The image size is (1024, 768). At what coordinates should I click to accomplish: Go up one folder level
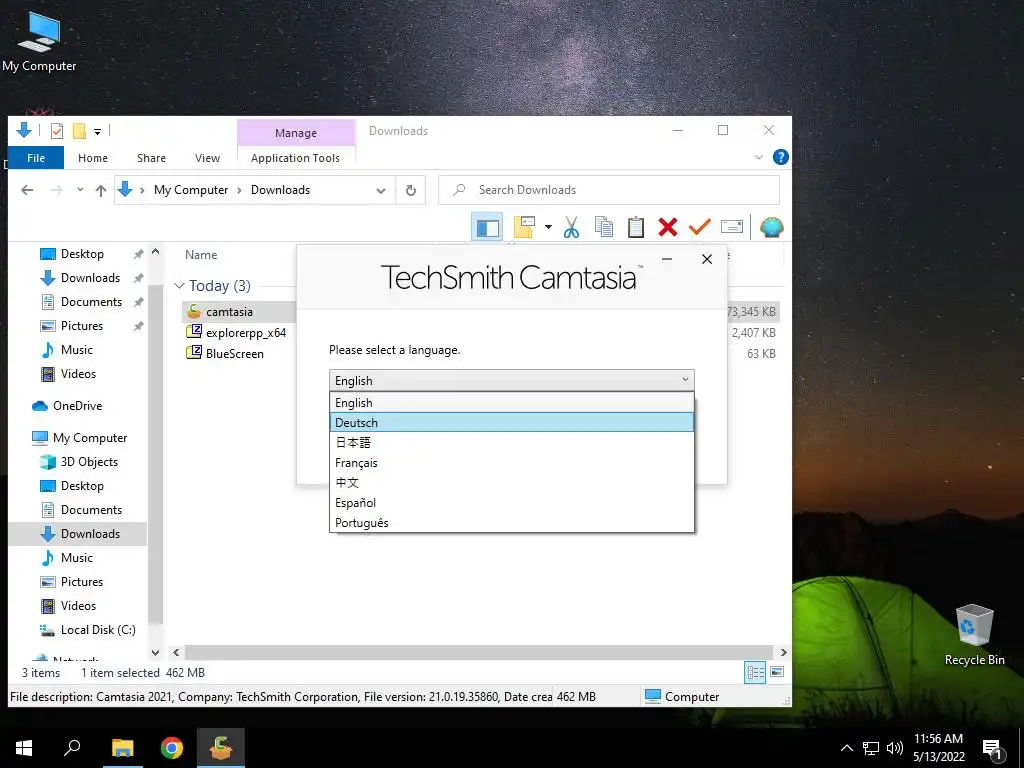(x=101, y=190)
